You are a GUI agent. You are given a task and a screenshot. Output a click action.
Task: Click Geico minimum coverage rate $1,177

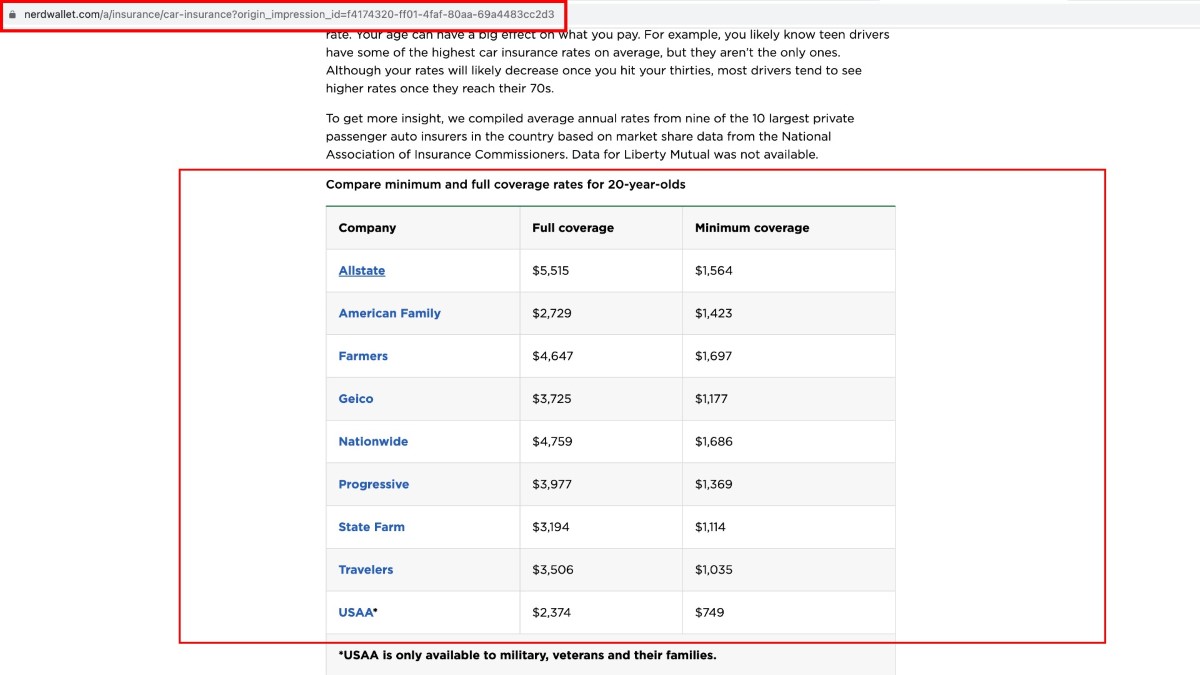(x=712, y=399)
